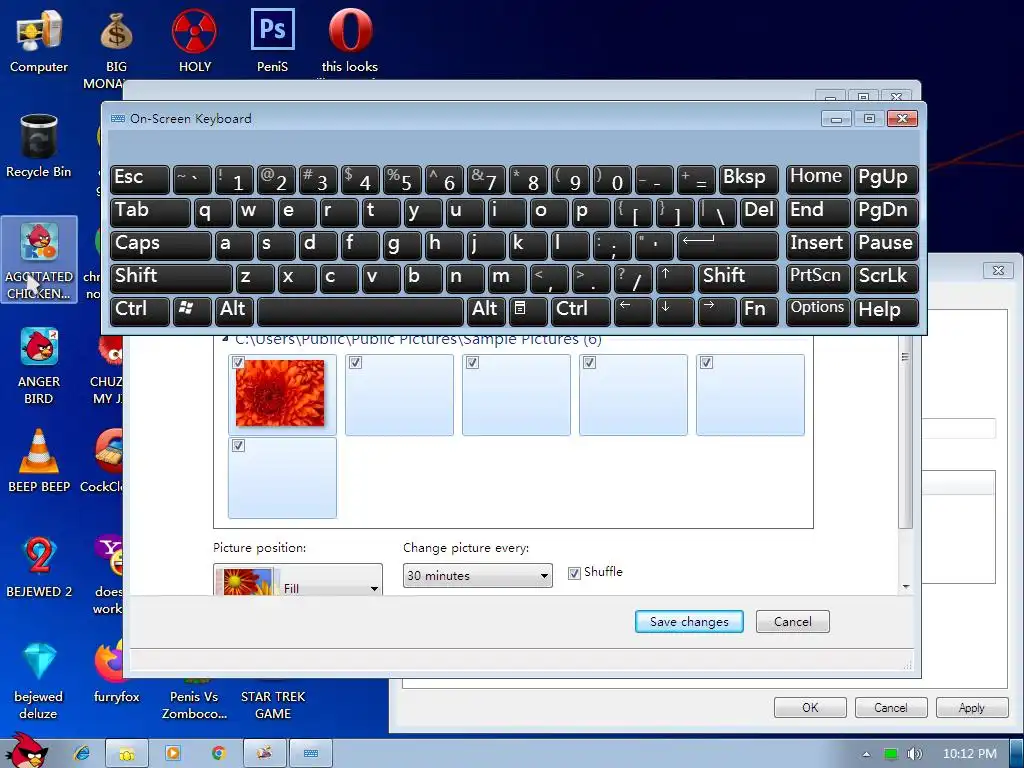Toggle the Caps lock key
This screenshot has height=768, width=1024.
tap(160, 246)
